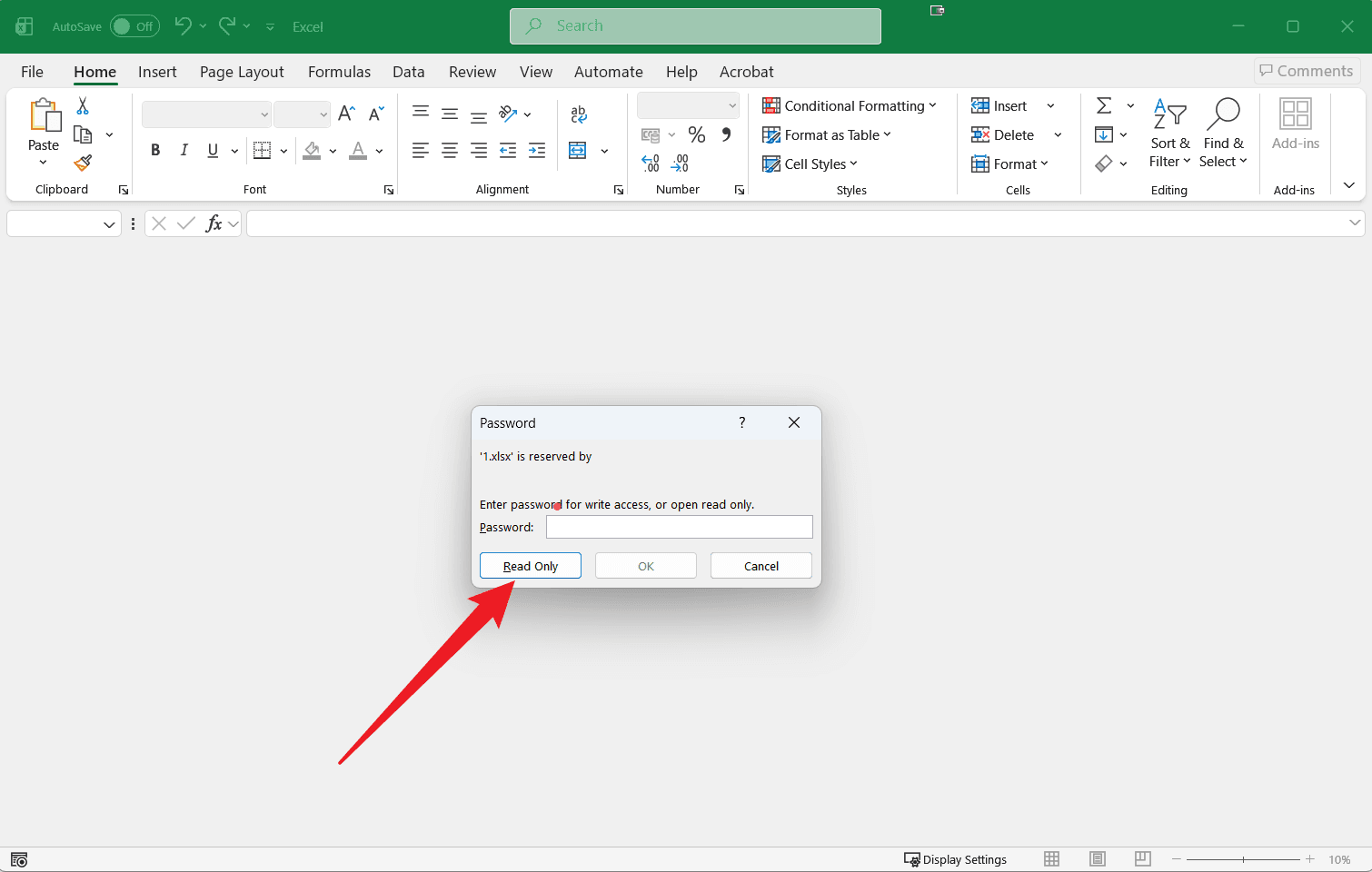This screenshot has height=872, width=1372.
Task: Decrease font size with smaller A
Action: coord(376,114)
